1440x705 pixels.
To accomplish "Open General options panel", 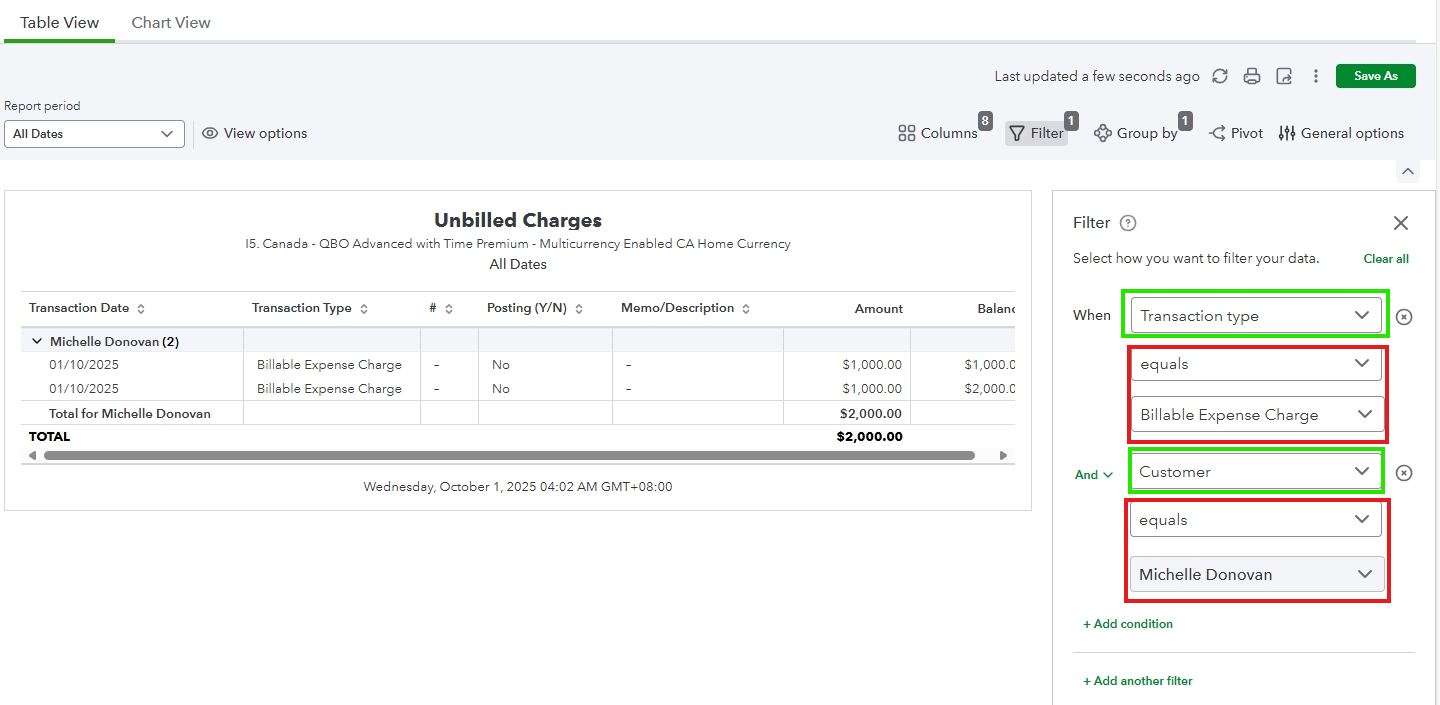I will click(1341, 133).
